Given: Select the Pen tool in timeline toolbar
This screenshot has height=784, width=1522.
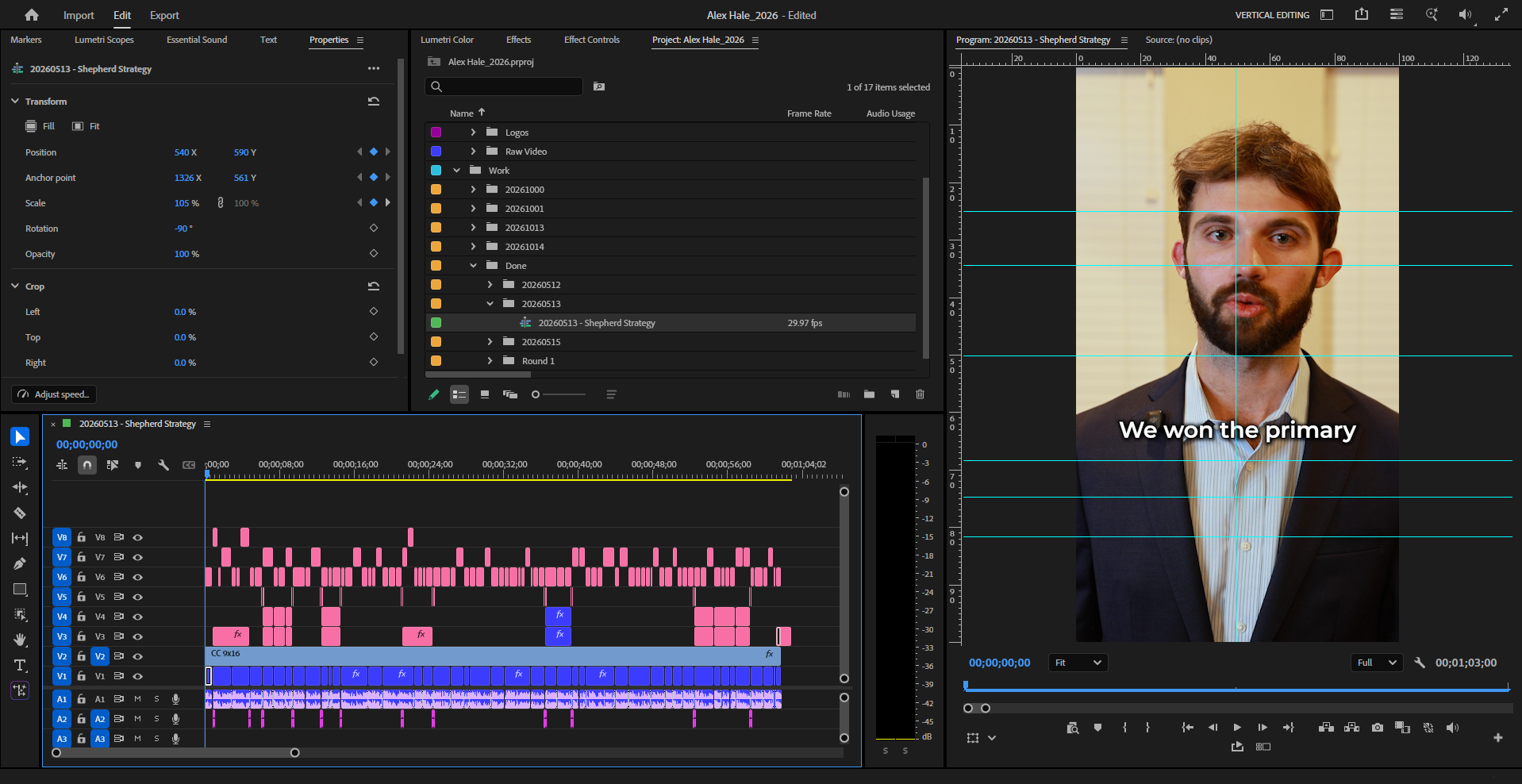Looking at the screenshot, I should pyautogui.click(x=20, y=563).
